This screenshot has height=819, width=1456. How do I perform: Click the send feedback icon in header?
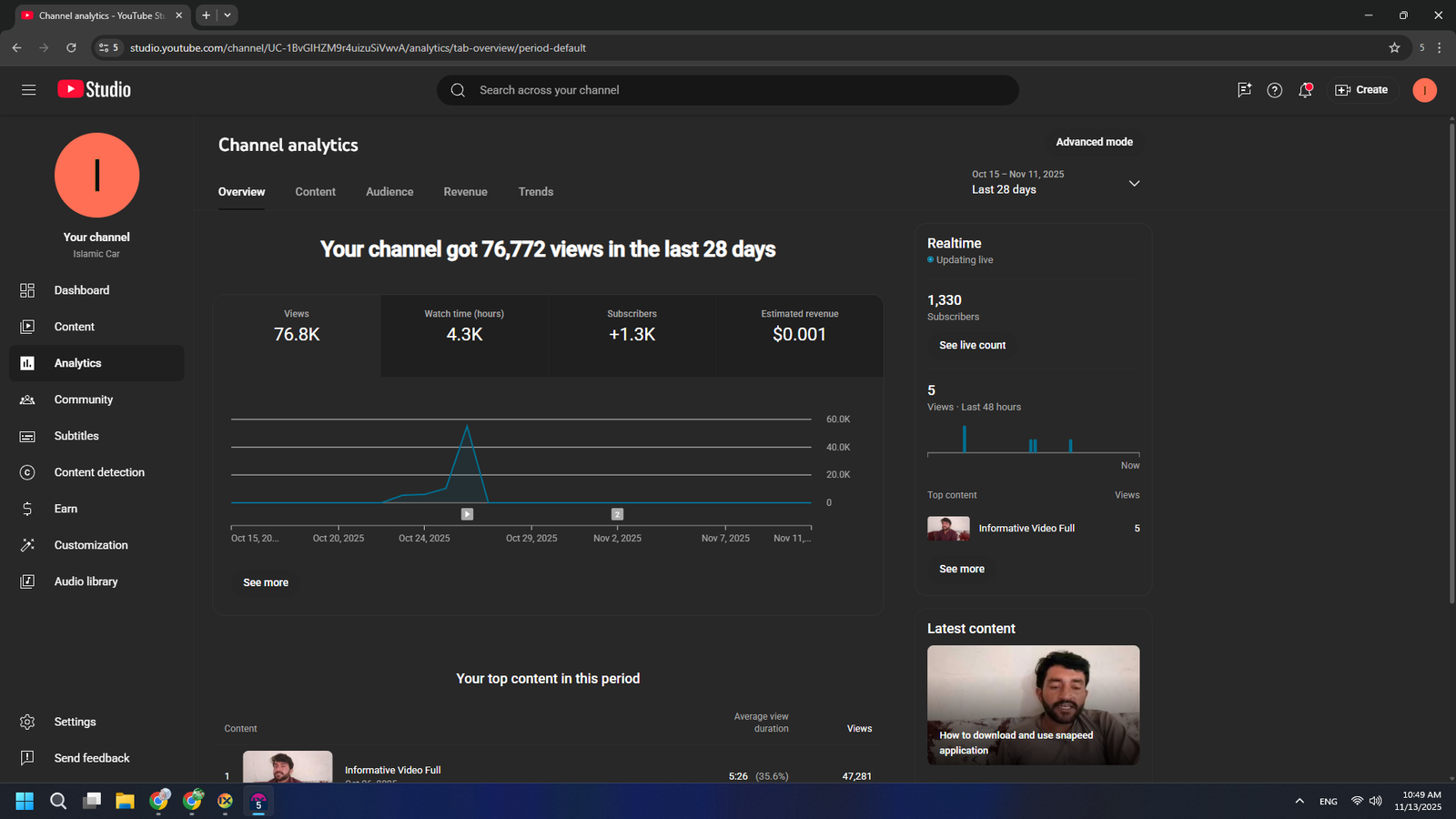click(1244, 90)
